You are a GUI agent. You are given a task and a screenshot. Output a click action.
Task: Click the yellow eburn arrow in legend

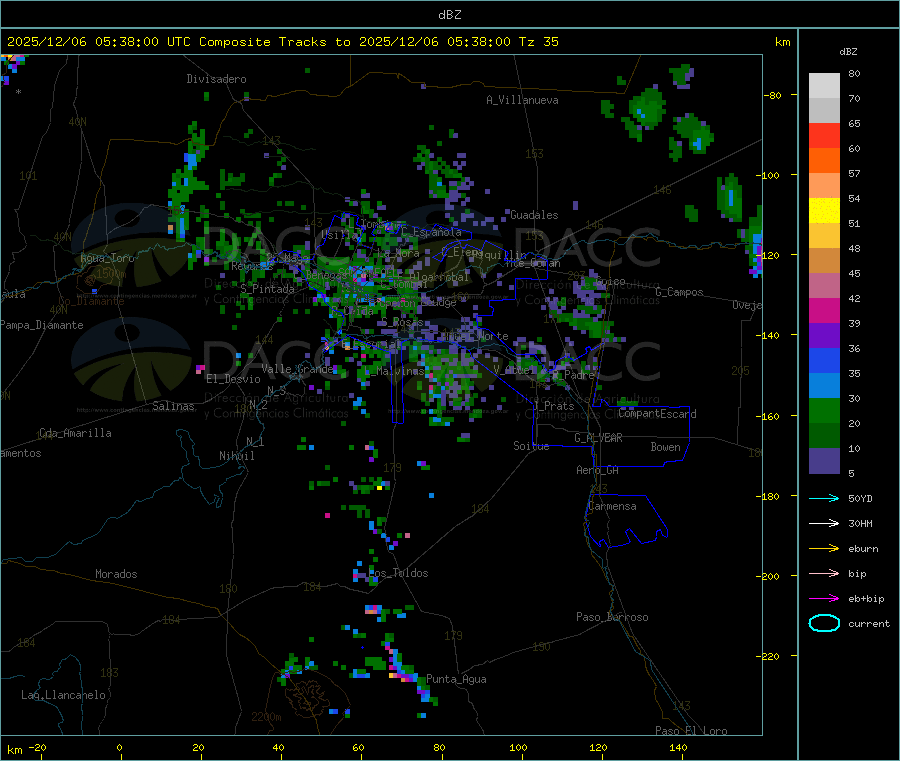824,549
